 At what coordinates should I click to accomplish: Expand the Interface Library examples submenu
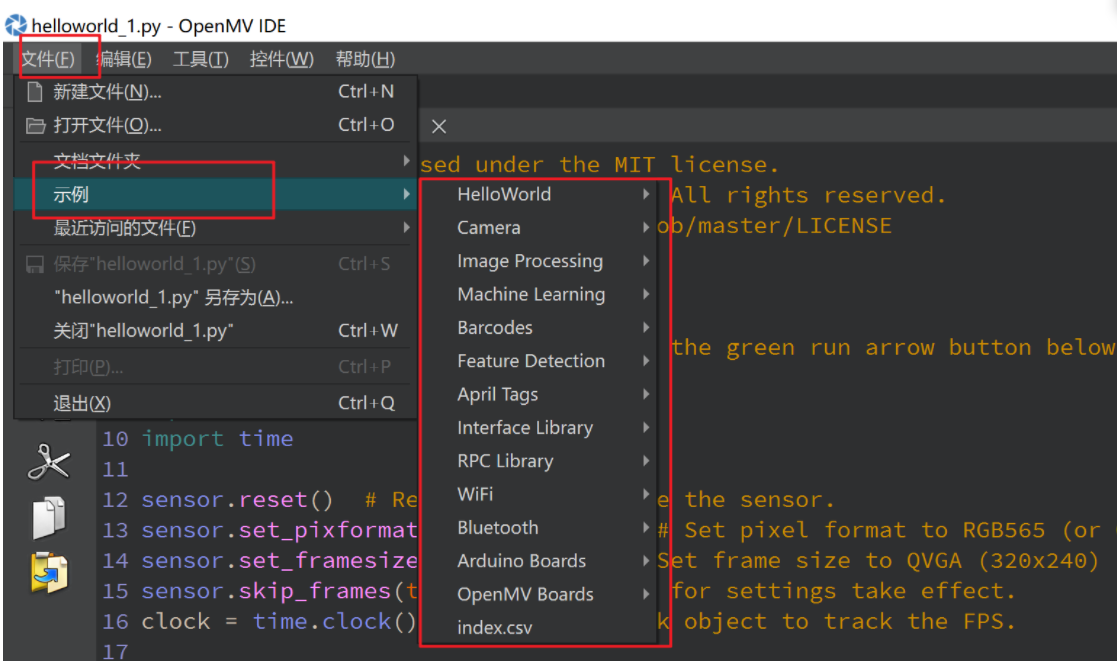point(539,427)
